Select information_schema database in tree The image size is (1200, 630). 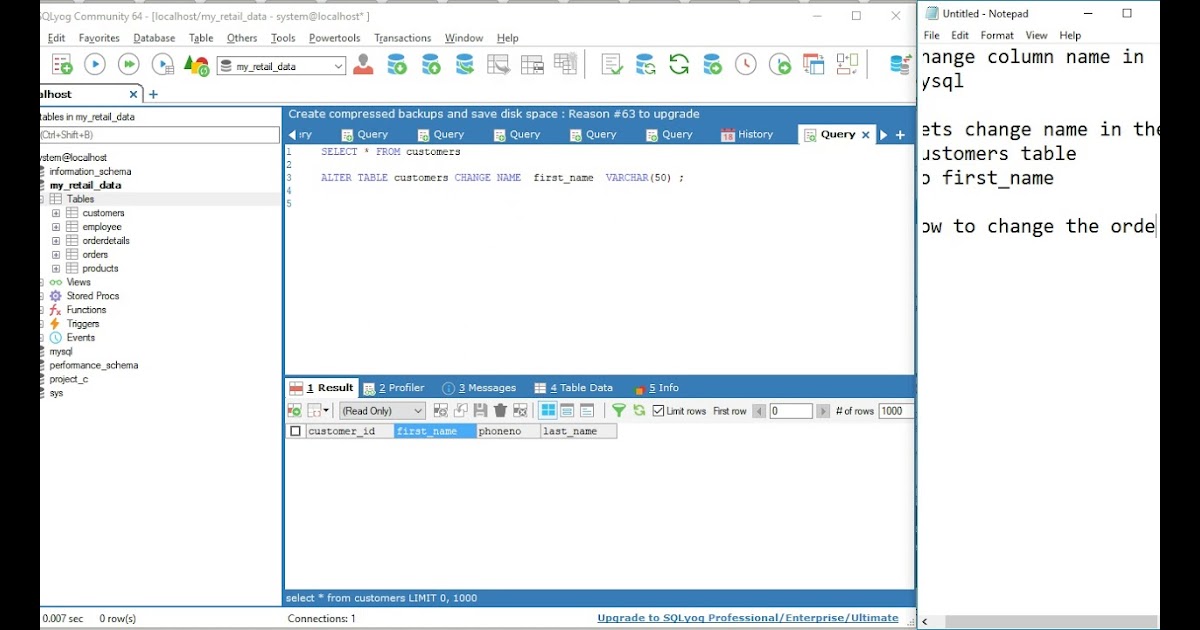point(90,172)
